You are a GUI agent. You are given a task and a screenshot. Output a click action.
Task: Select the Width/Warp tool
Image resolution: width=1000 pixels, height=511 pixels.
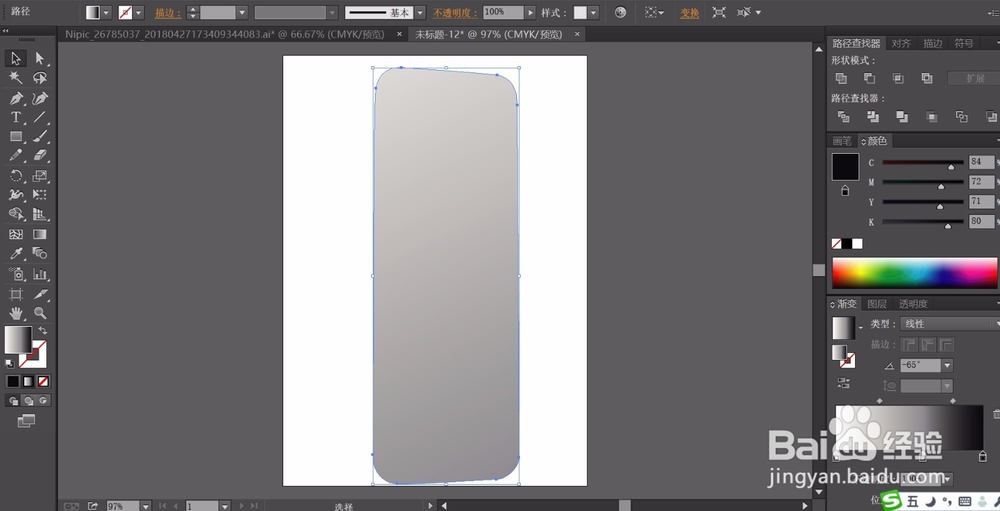pyautogui.click(x=16, y=195)
